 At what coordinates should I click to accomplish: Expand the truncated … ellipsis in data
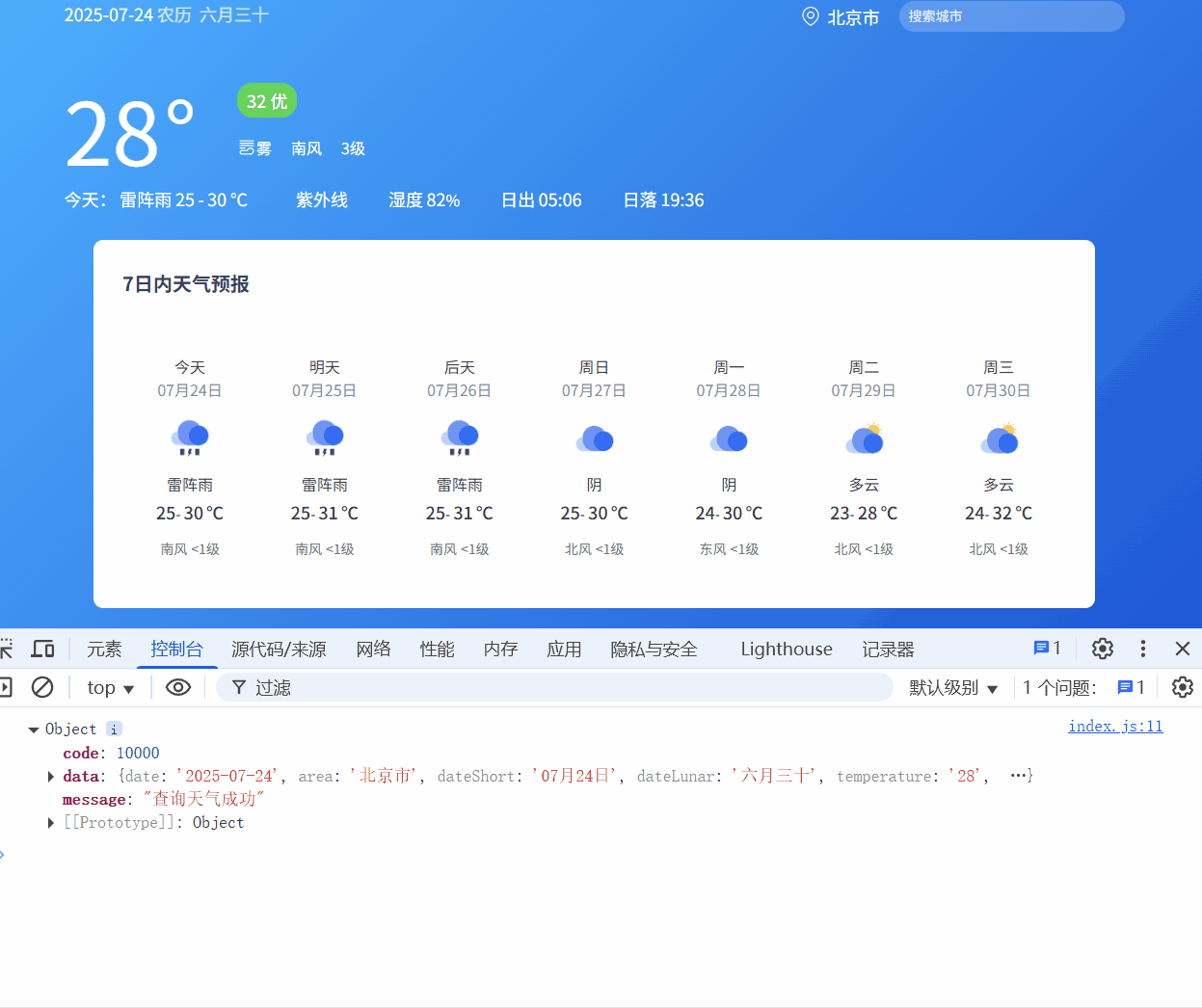coord(1018,776)
